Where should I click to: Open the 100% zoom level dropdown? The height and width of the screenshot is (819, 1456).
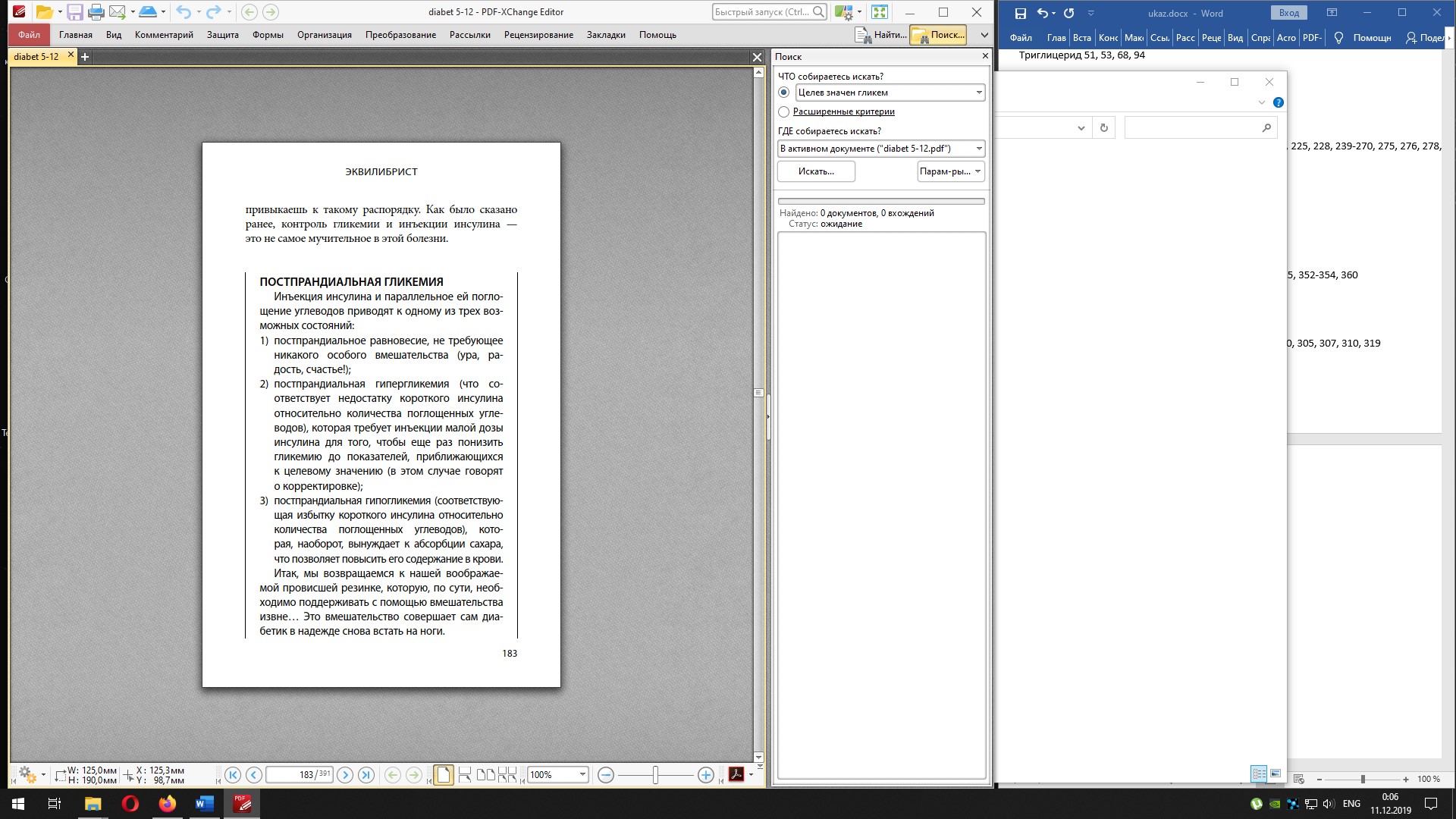[582, 775]
